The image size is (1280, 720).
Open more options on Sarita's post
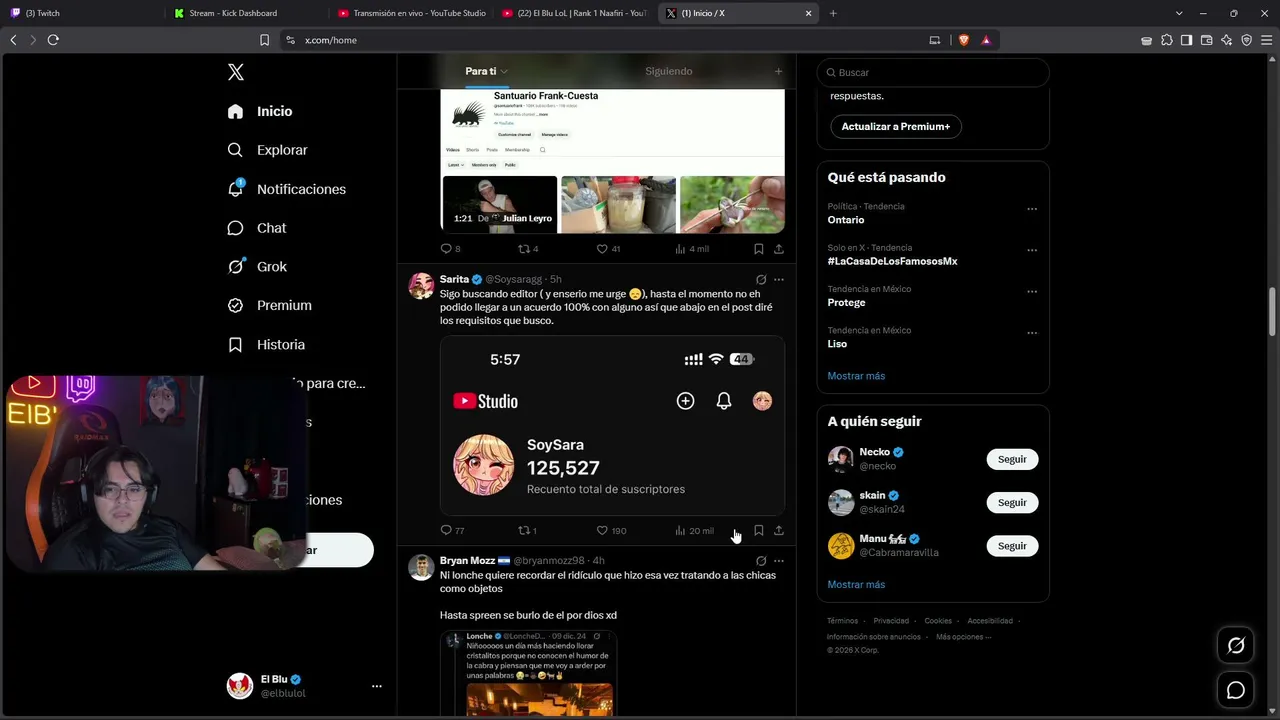[779, 280]
